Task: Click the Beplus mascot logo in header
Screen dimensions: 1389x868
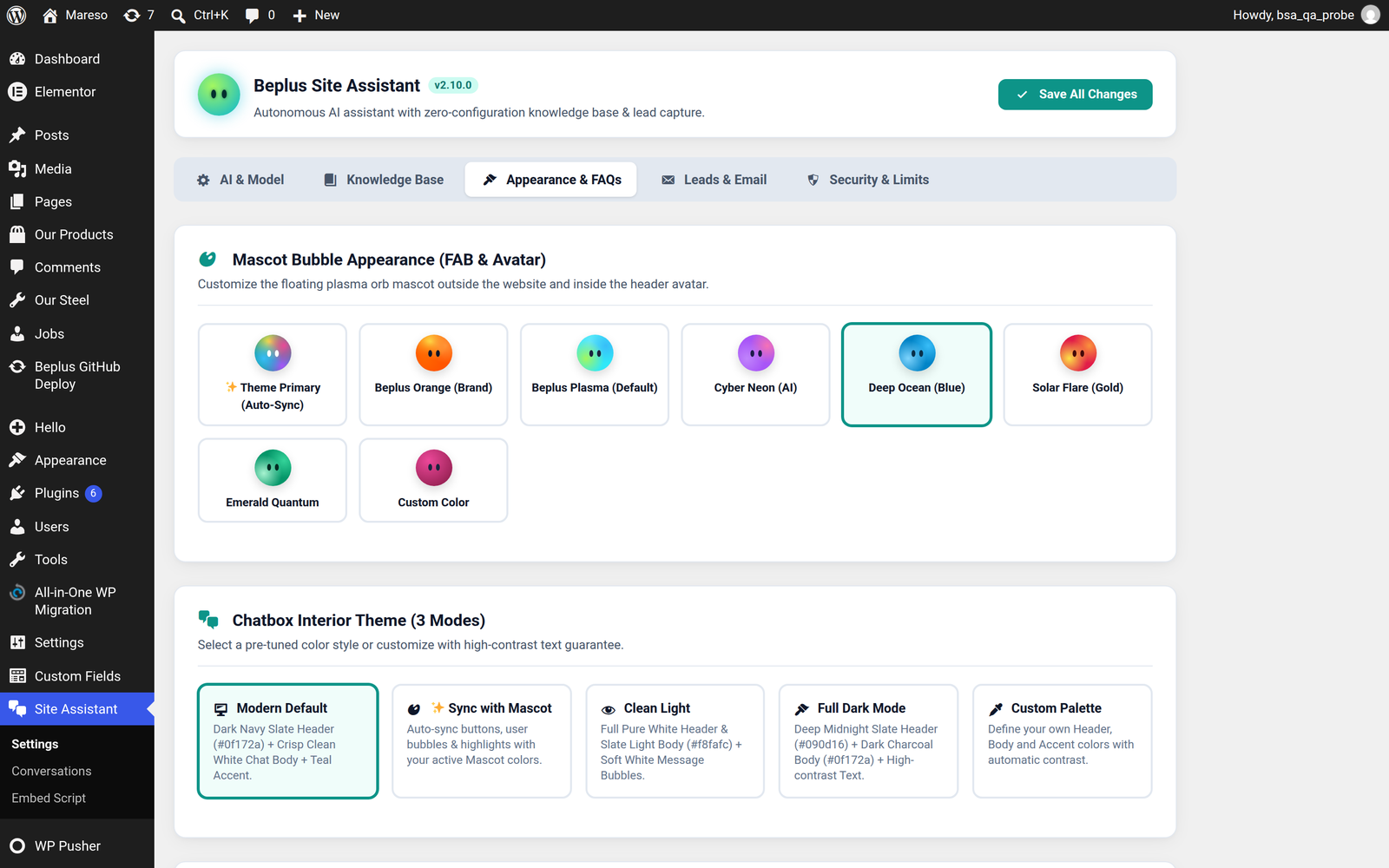Action: coord(219,94)
